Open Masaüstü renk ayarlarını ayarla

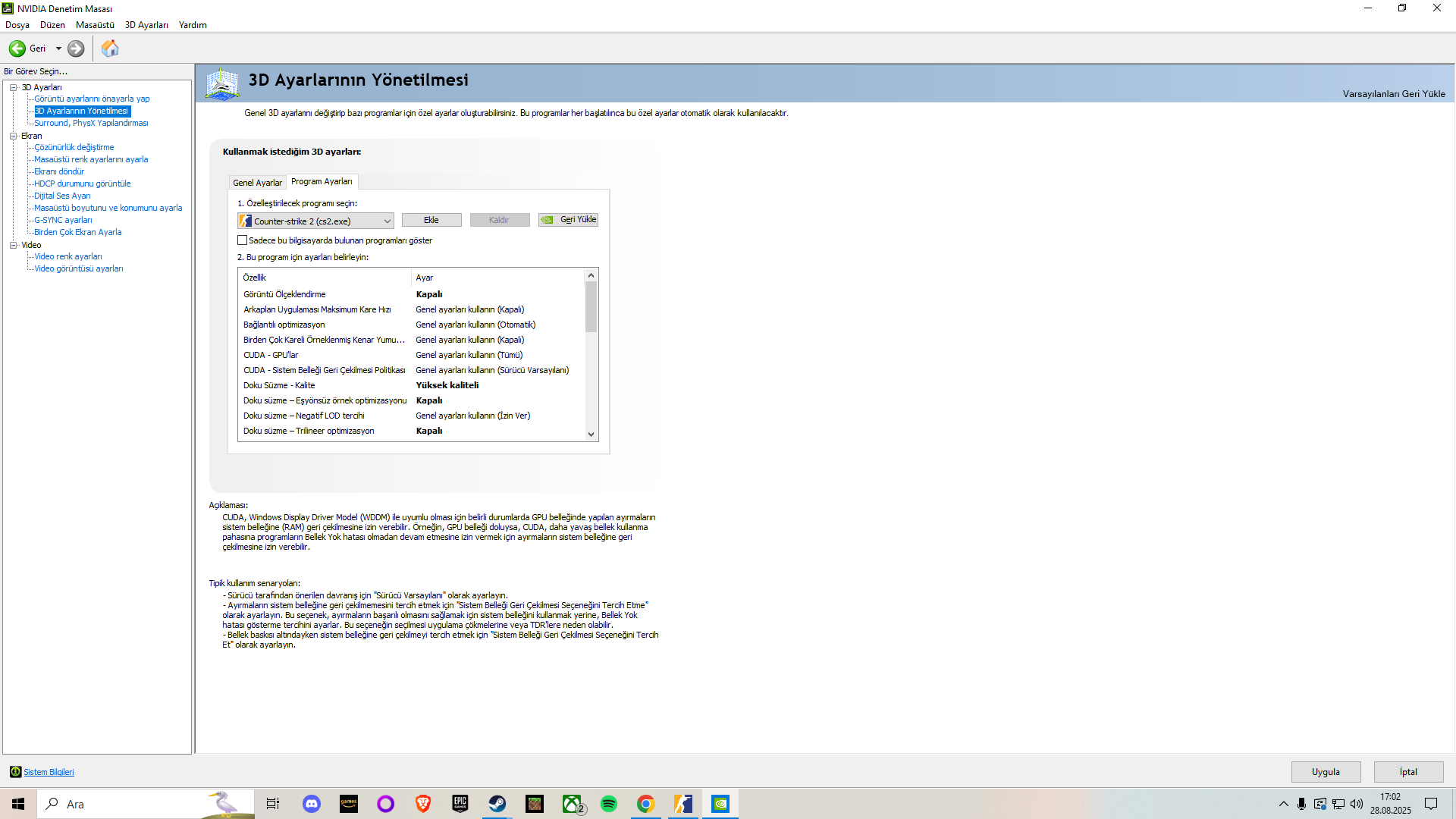click(x=91, y=159)
